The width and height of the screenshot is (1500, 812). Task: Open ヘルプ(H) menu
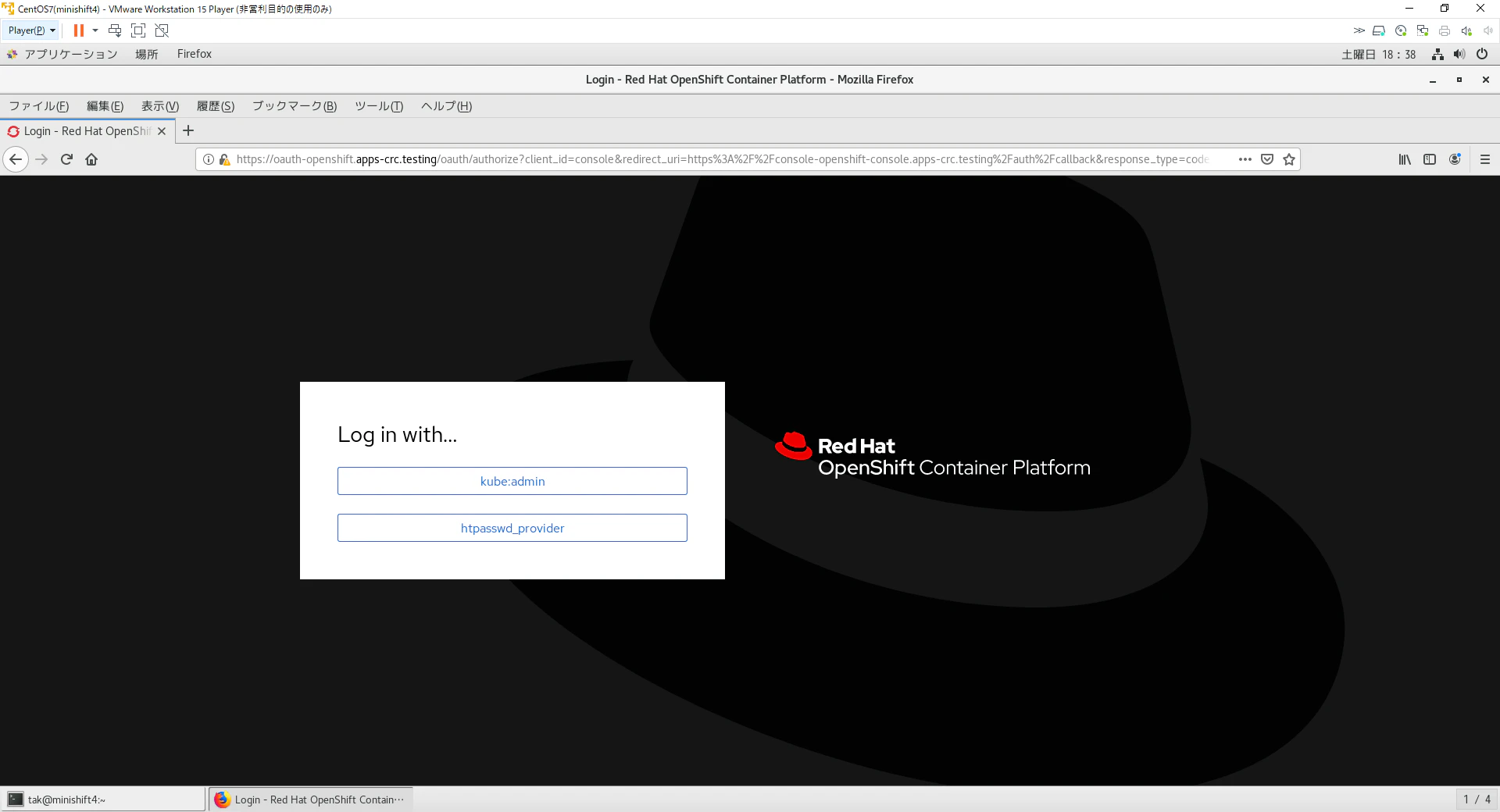[447, 106]
